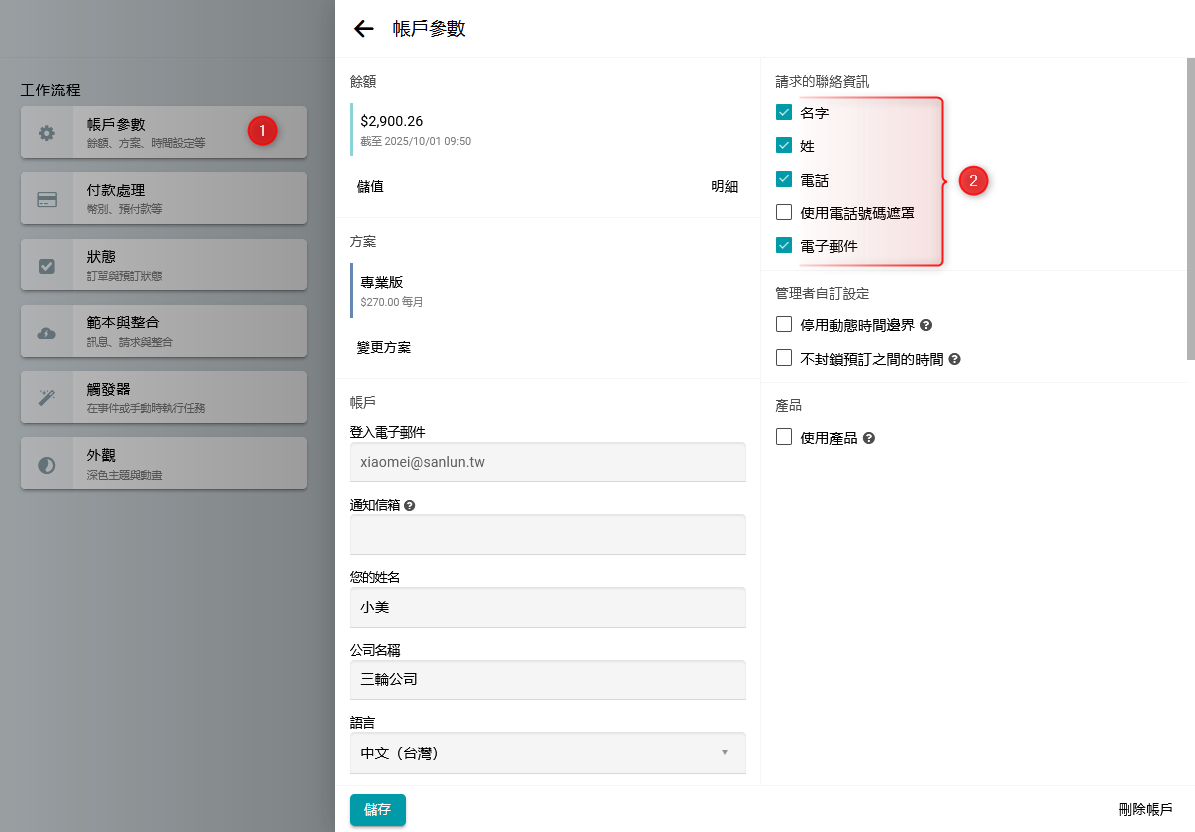Viewport: 1195px width, 832px height.
Task: Click the cloud icon for 範本與整合
Action: 47,332
